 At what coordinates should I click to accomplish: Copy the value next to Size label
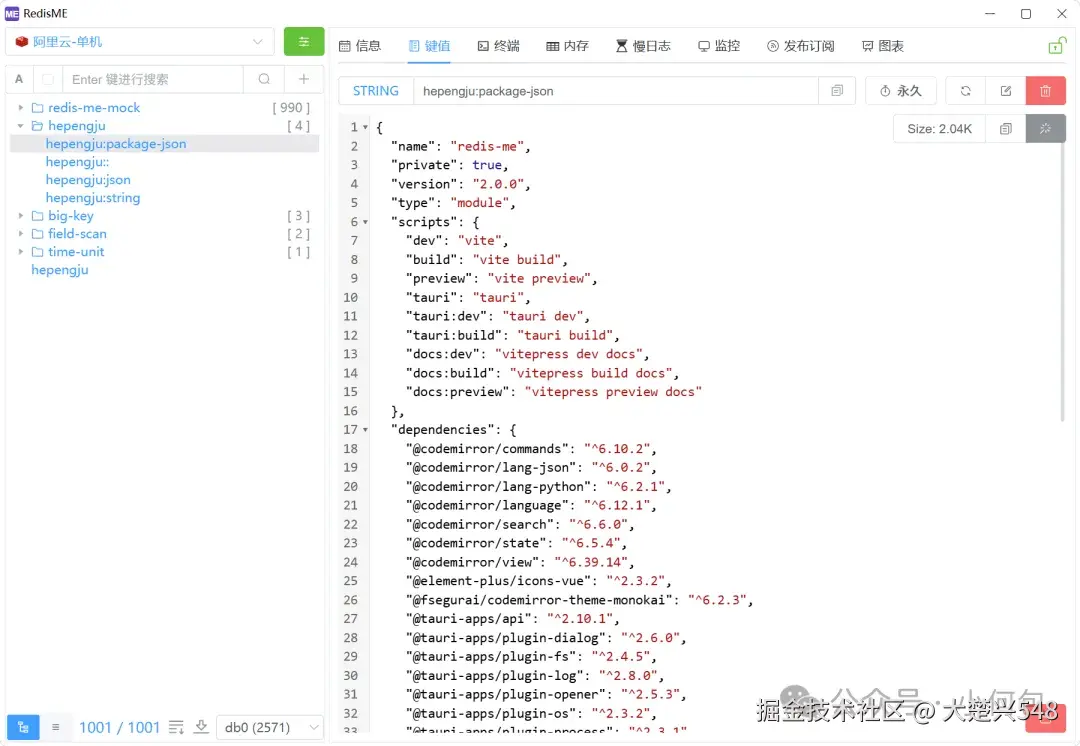[x=1006, y=129]
